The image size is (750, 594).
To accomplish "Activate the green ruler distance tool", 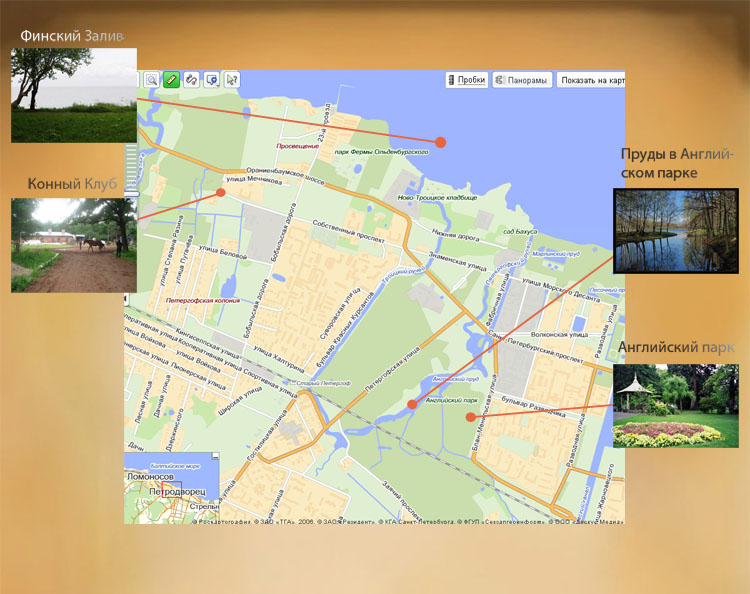I will click(x=171, y=79).
